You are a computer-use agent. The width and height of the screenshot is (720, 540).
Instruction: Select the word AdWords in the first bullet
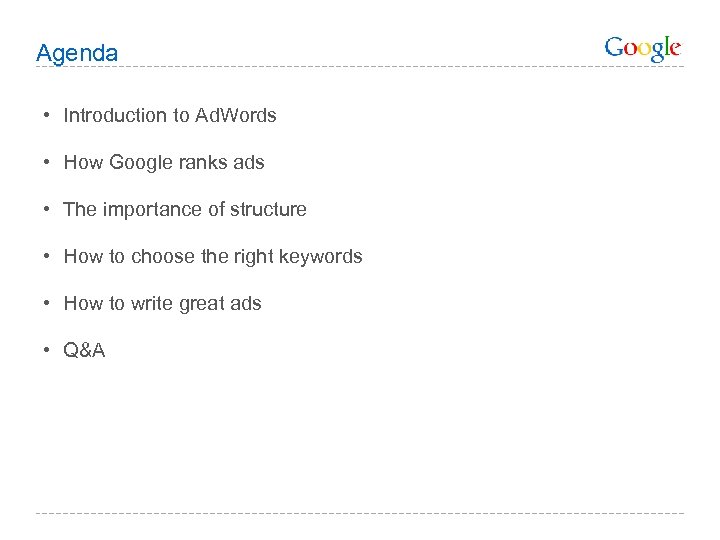pos(236,115)
